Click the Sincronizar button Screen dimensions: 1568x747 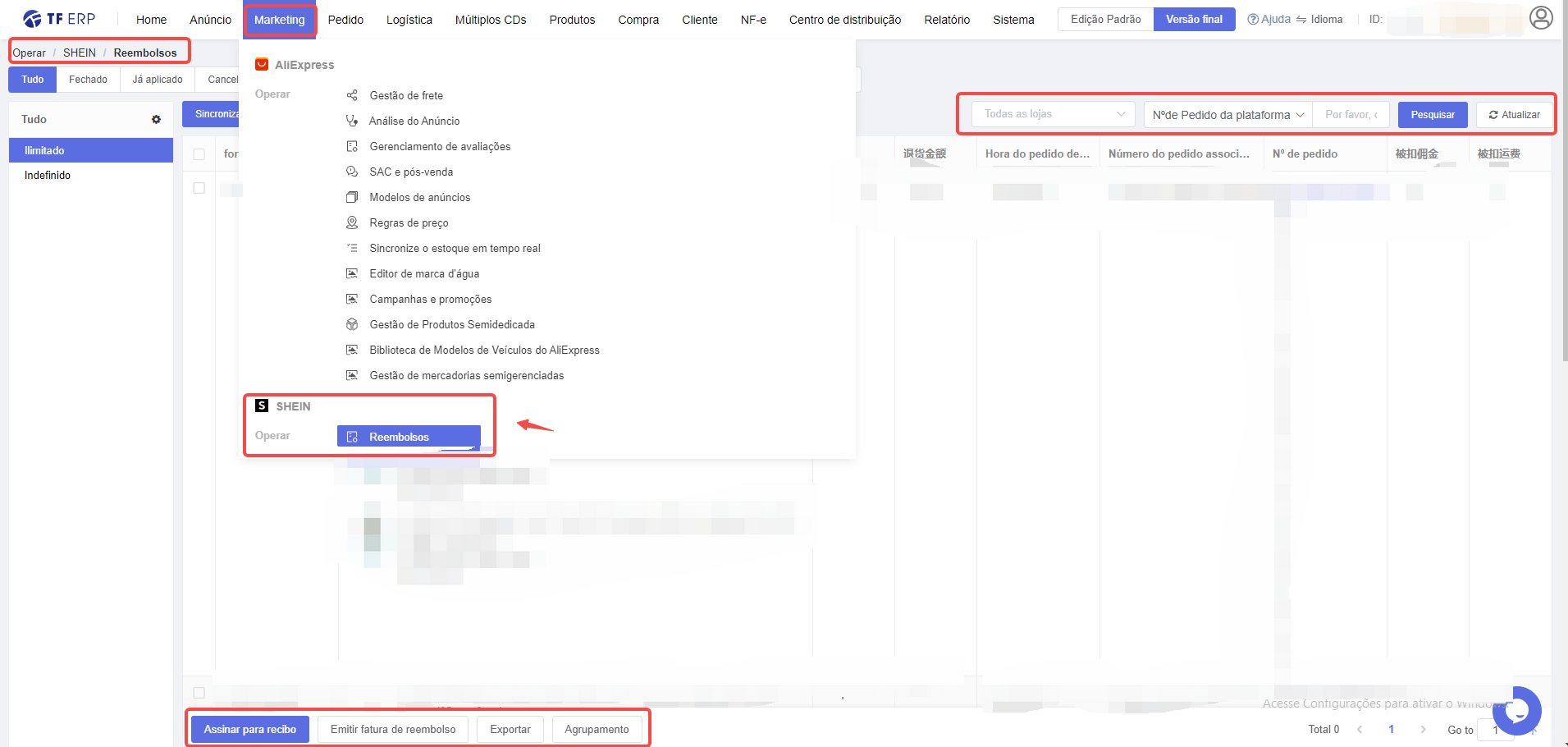click(x=212, y=114)
